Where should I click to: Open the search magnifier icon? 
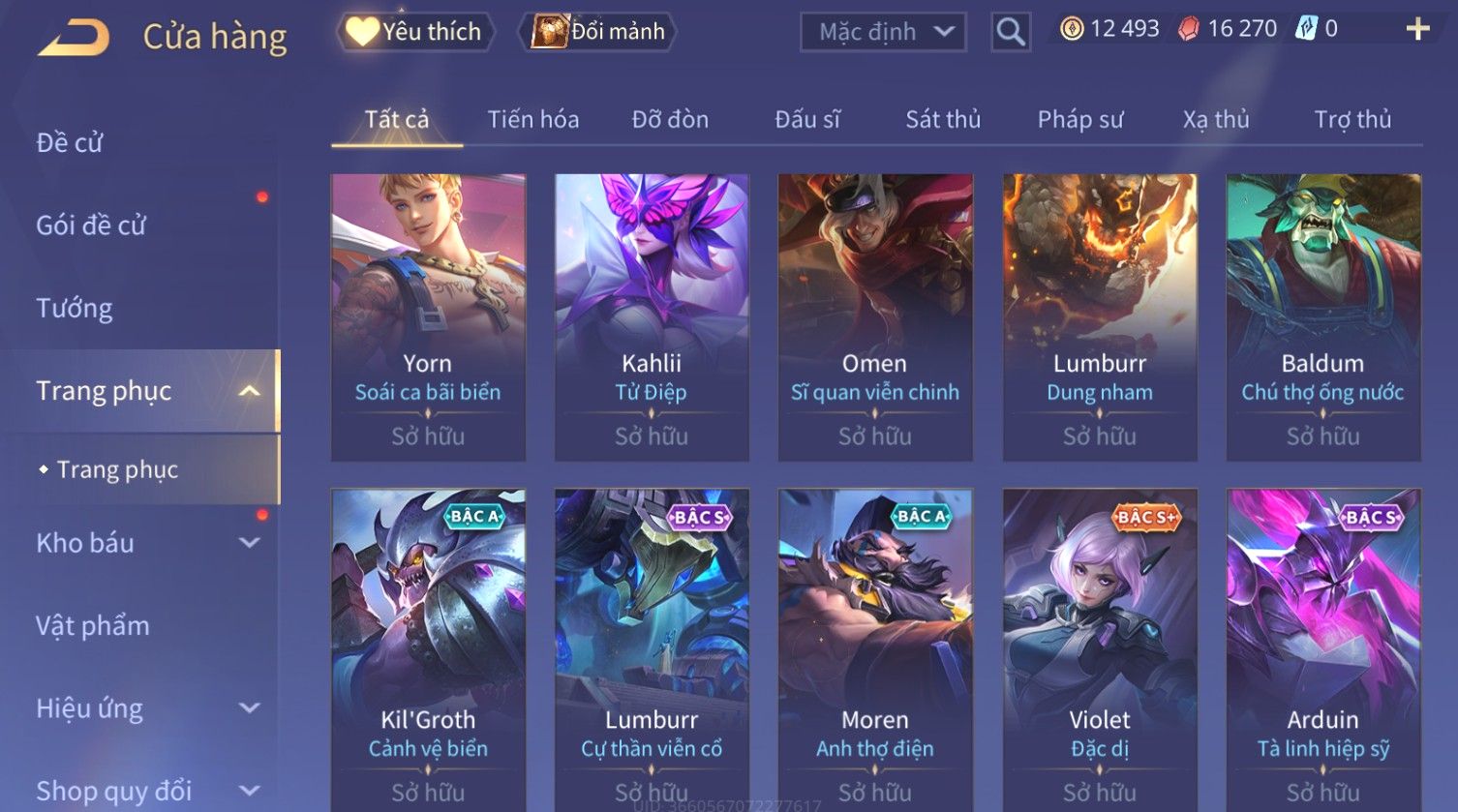1010,32
